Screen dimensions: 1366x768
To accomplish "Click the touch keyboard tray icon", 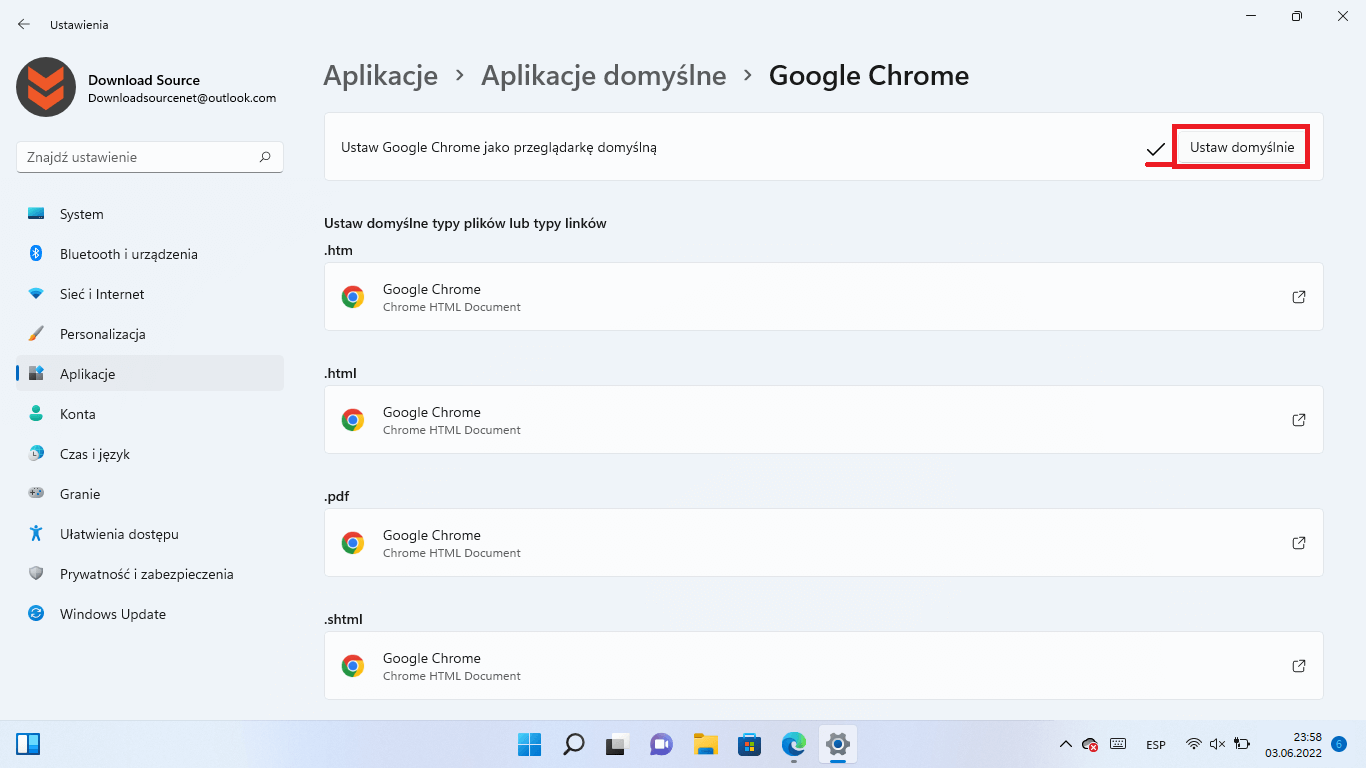I will pyautogui.click(x=1118, y=744).
